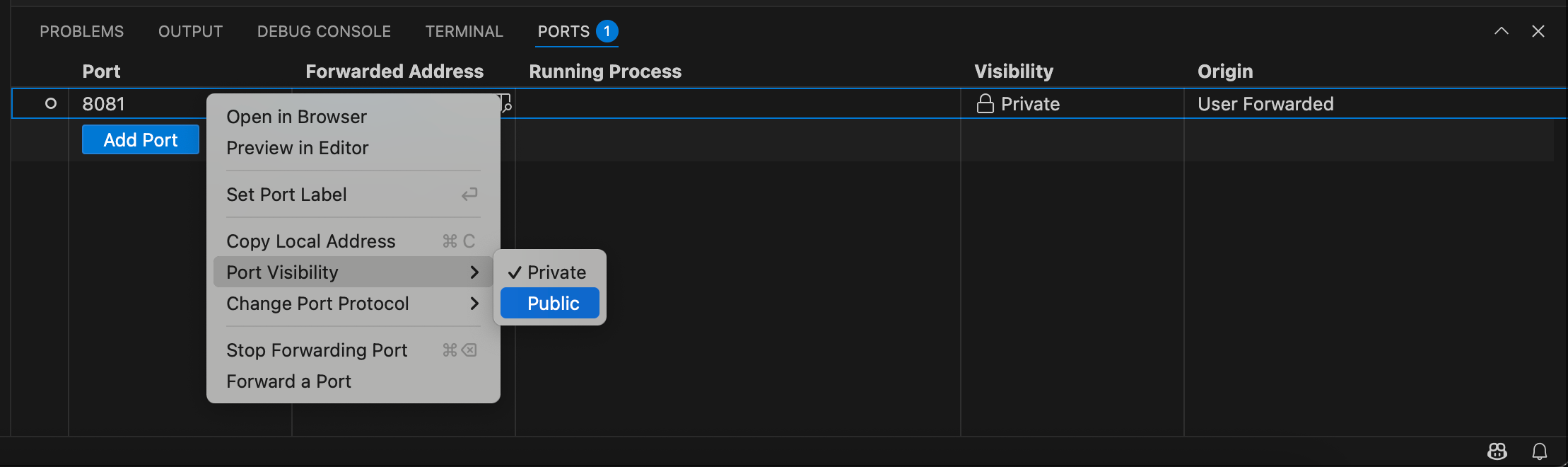The image size is (1568, 467).
Task: Click the PORTS badge showing 1
Action: 607,31
